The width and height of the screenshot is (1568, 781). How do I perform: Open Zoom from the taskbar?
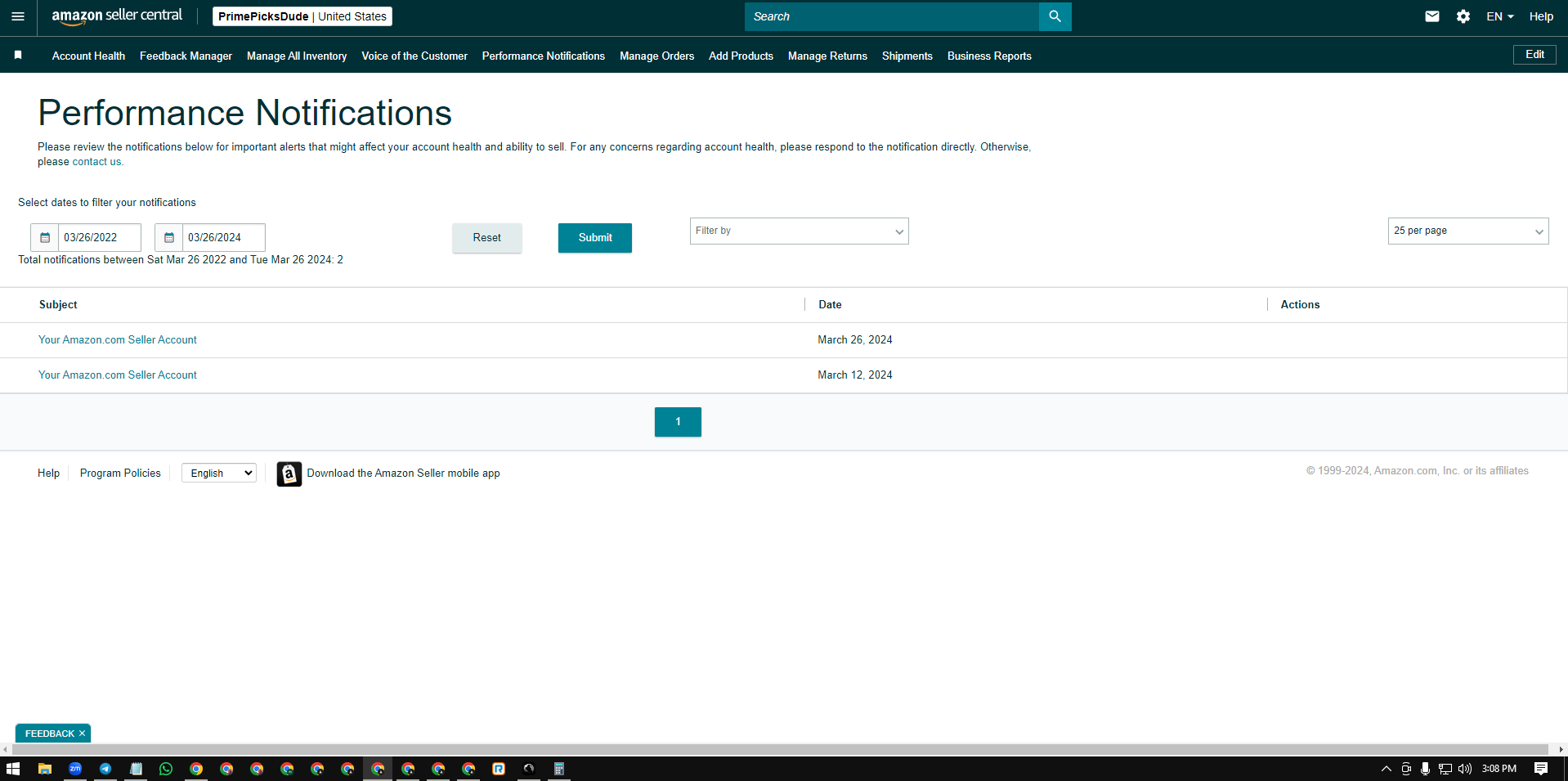[x=75, y=769]
